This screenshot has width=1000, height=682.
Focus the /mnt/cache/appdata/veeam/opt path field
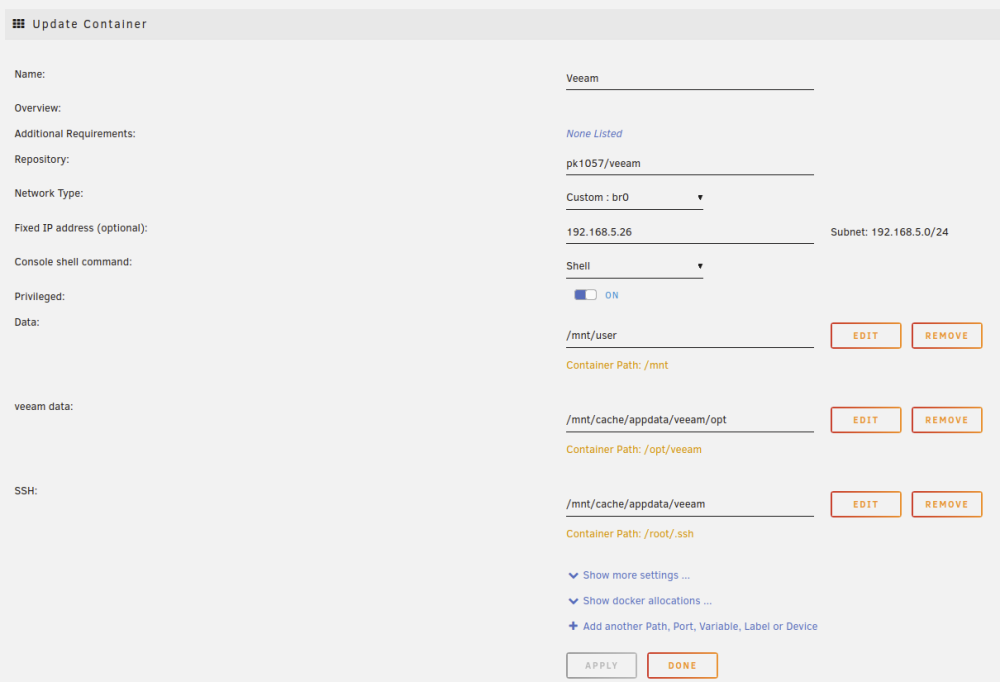[689, 420]
